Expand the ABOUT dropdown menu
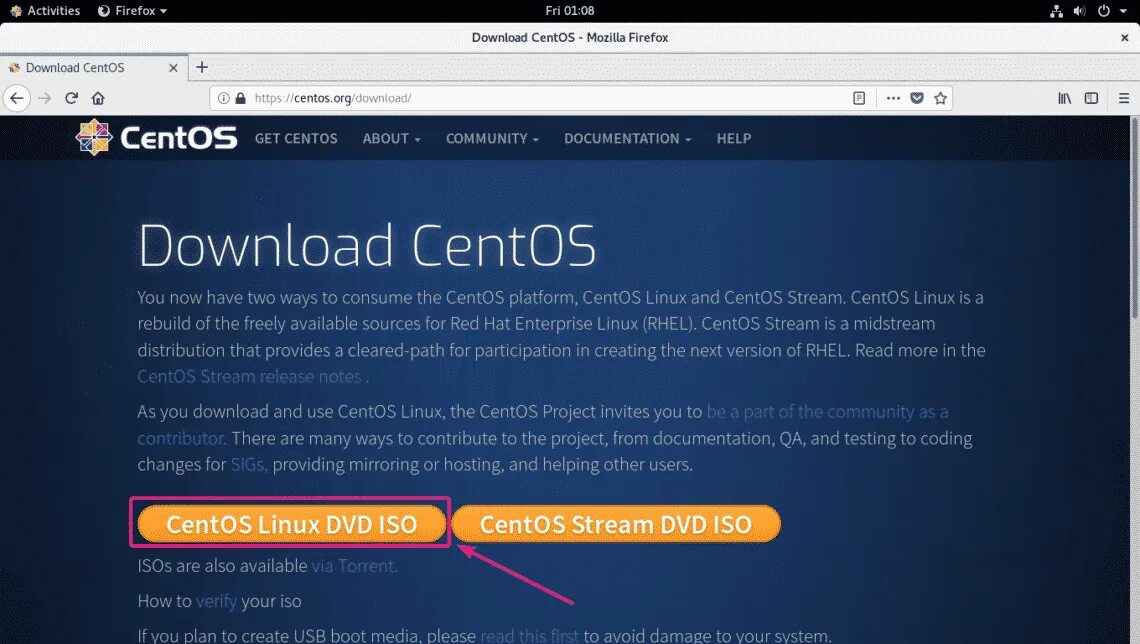This screenshot has width=1140, height=644. [x=391, y=138]
